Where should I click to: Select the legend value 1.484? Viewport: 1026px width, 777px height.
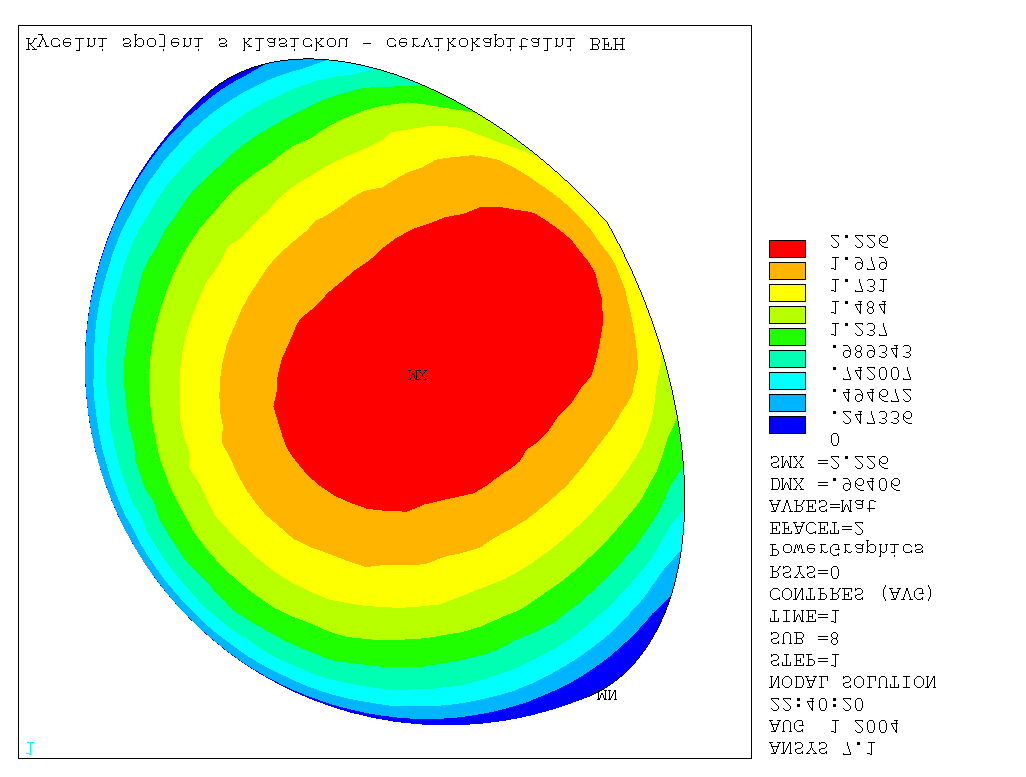[x=859, y=307]
